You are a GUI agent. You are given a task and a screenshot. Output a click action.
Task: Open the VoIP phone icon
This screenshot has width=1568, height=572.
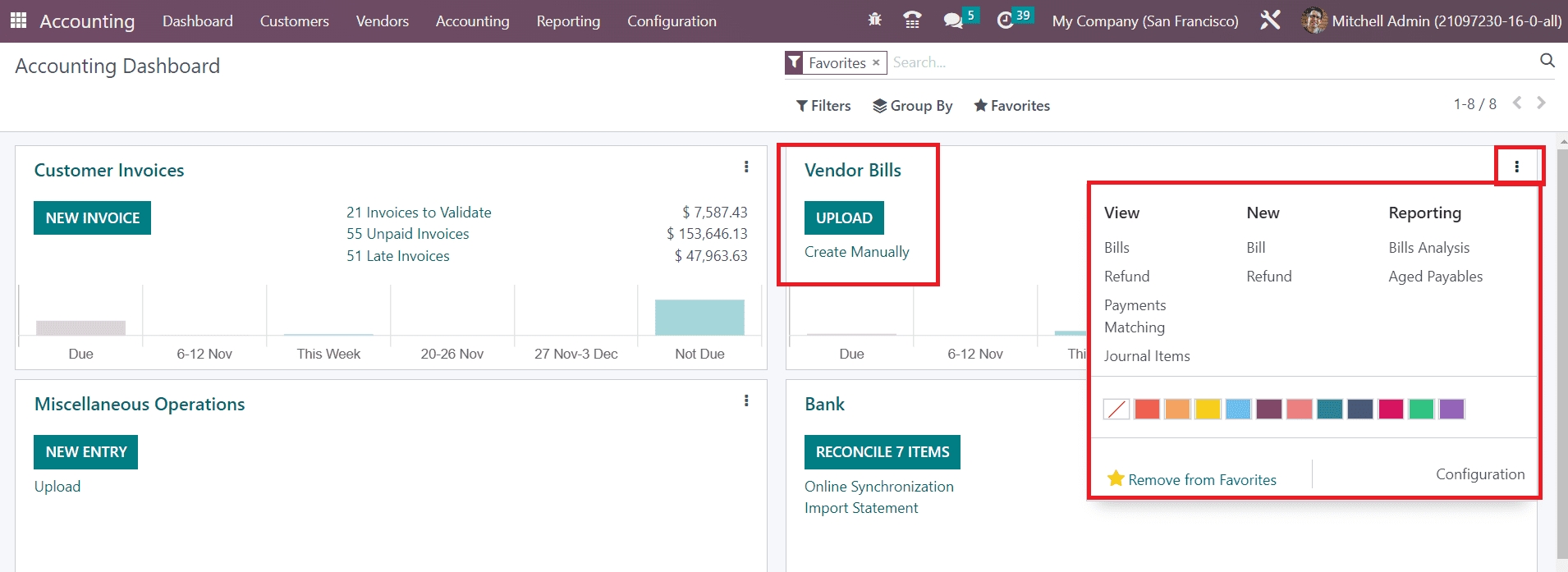(x=911, y=21)
